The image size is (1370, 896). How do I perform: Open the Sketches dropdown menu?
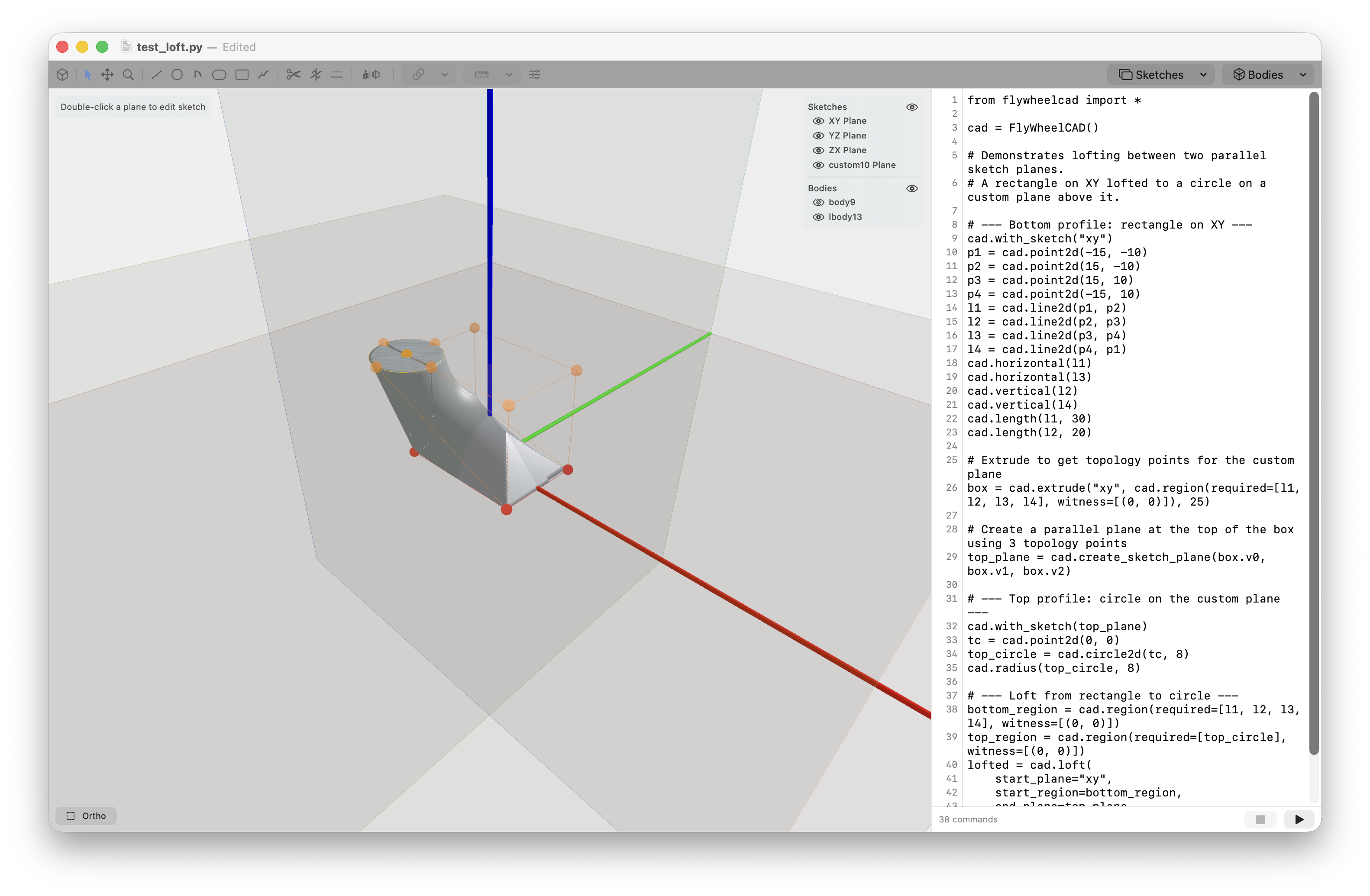(x=1202, y=75)
